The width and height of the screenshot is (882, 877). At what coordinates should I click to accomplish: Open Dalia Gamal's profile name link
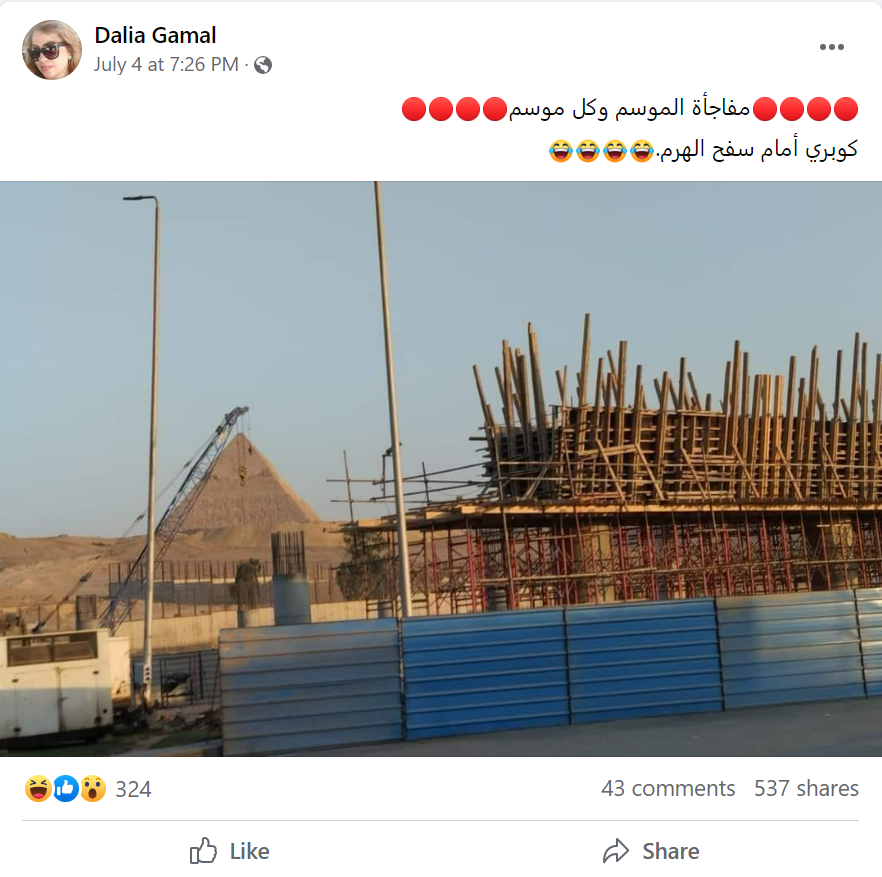155,35
